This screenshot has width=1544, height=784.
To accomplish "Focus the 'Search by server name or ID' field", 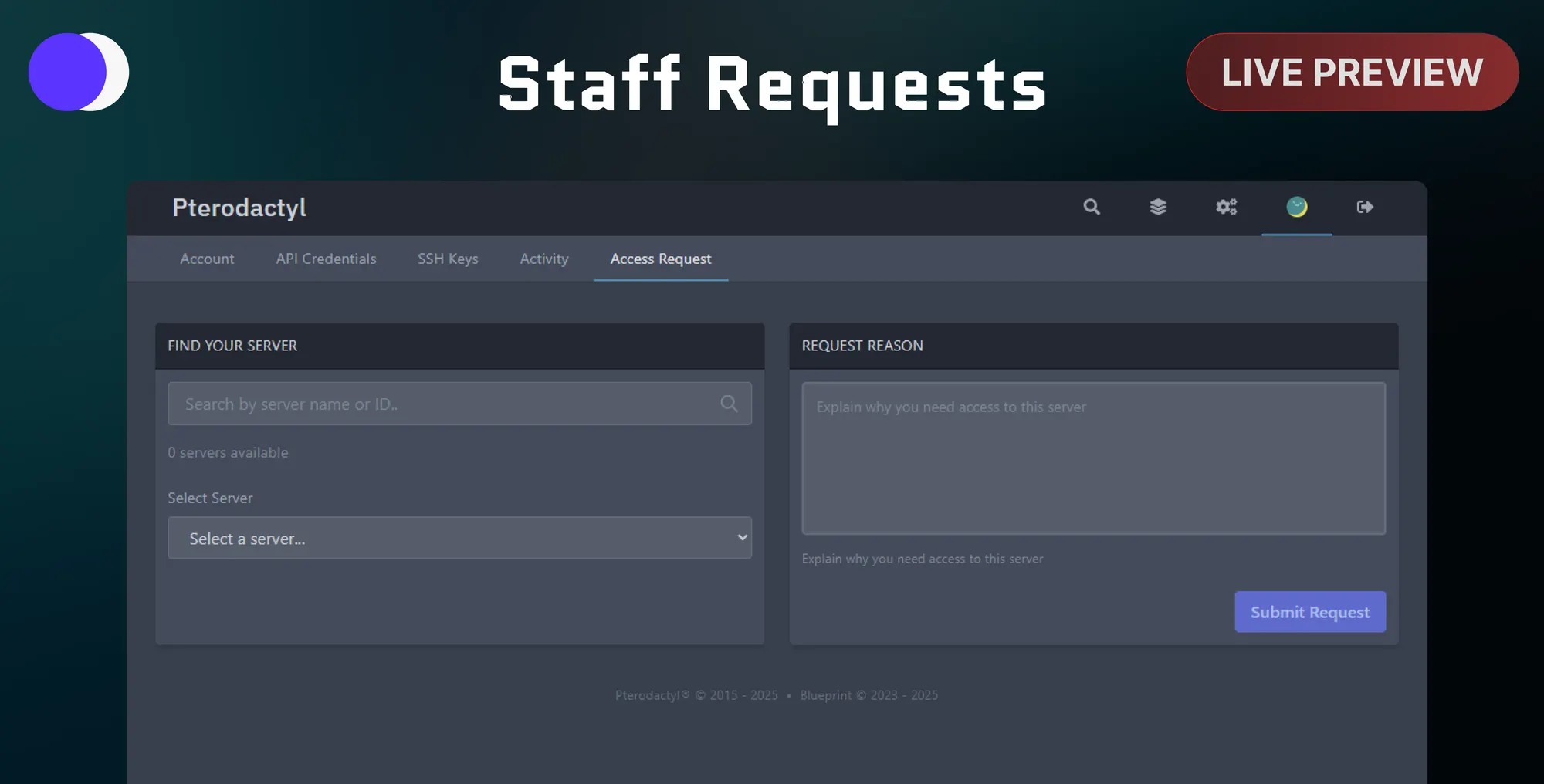I will click(x=444, y=404).
